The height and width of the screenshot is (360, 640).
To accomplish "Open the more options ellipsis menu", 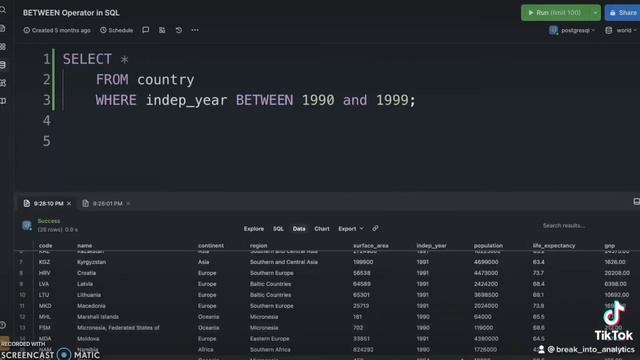I will pyautogui.click(x=195, y=30).
